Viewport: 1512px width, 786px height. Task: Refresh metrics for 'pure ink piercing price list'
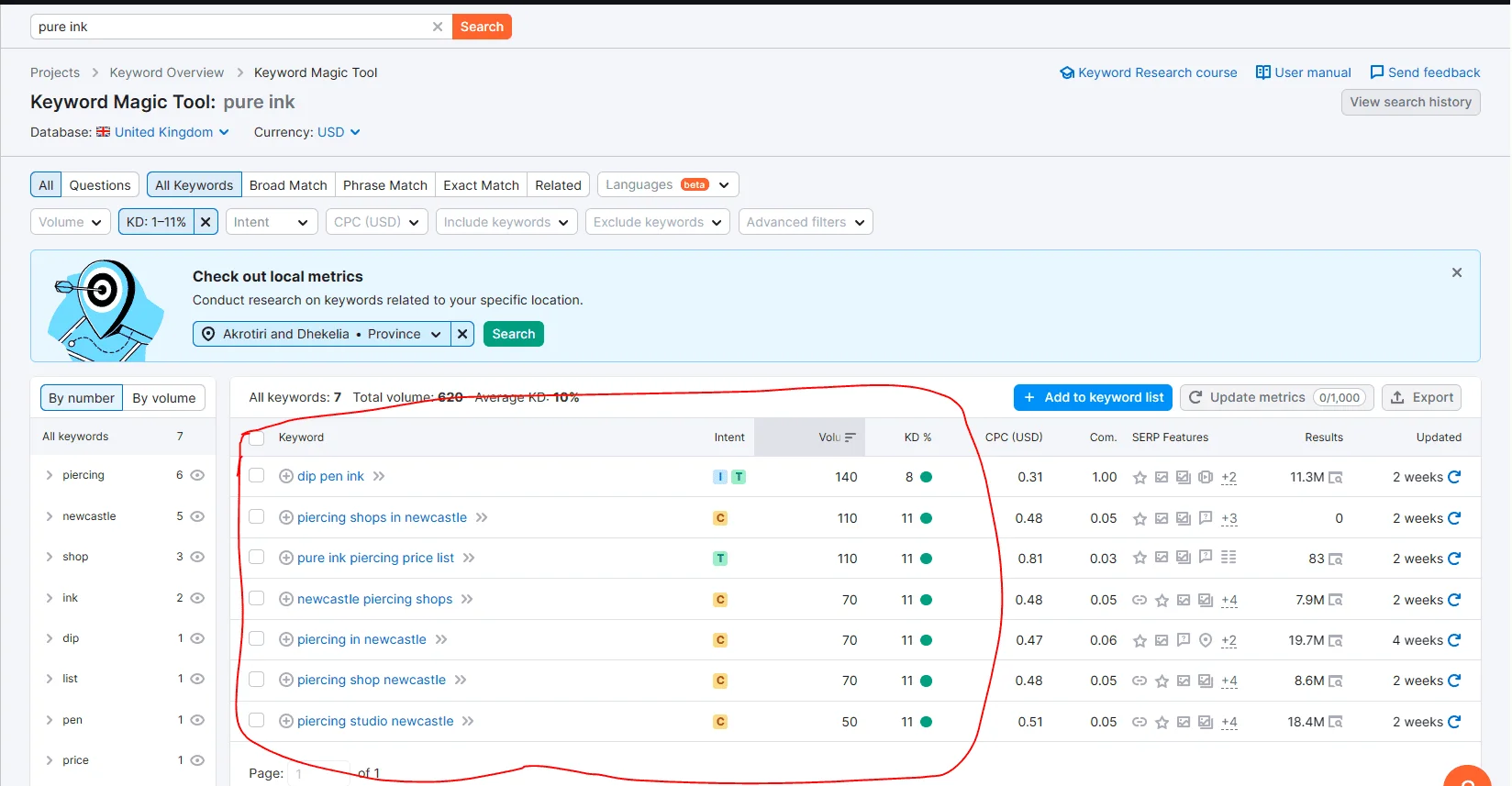tap(1454, 559)
